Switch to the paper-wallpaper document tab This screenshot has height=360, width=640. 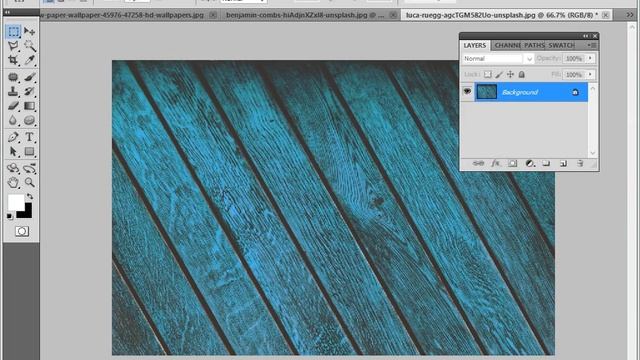tap(122, 15)
